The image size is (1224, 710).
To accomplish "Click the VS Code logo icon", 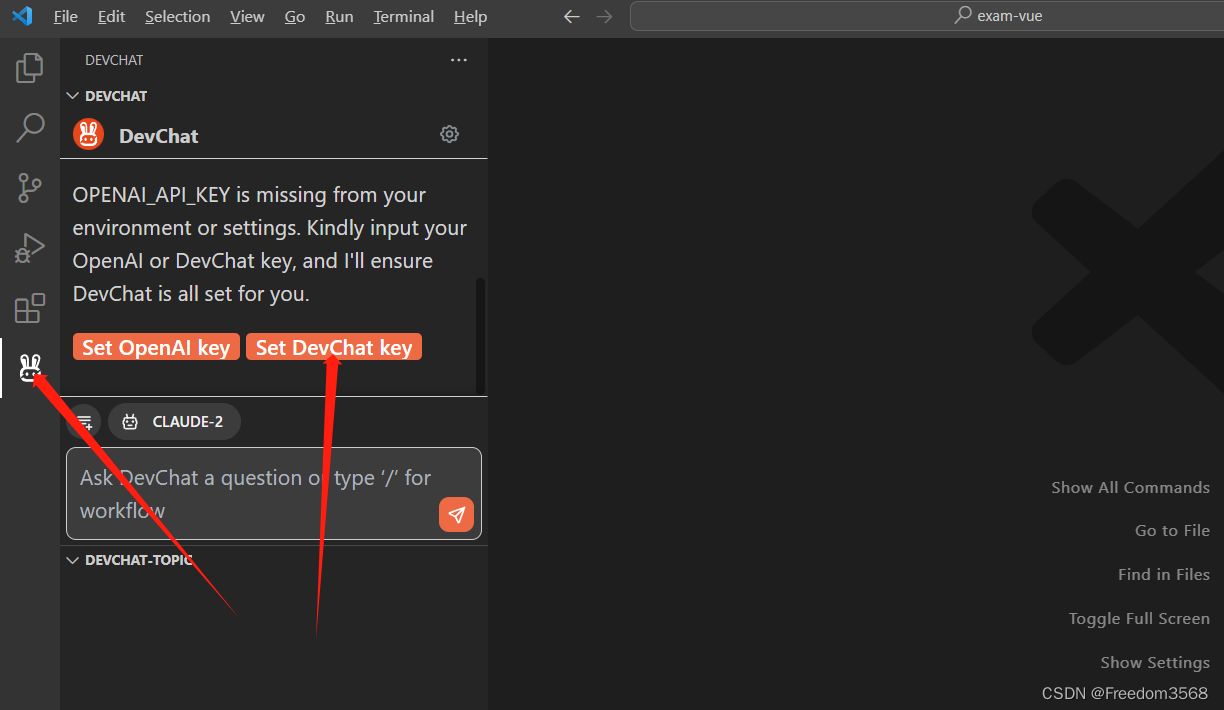I will 22,16.
